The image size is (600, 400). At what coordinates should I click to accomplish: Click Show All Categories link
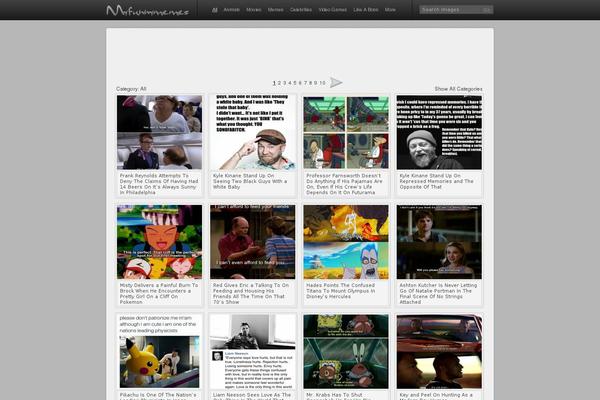(x=458, y=89)
